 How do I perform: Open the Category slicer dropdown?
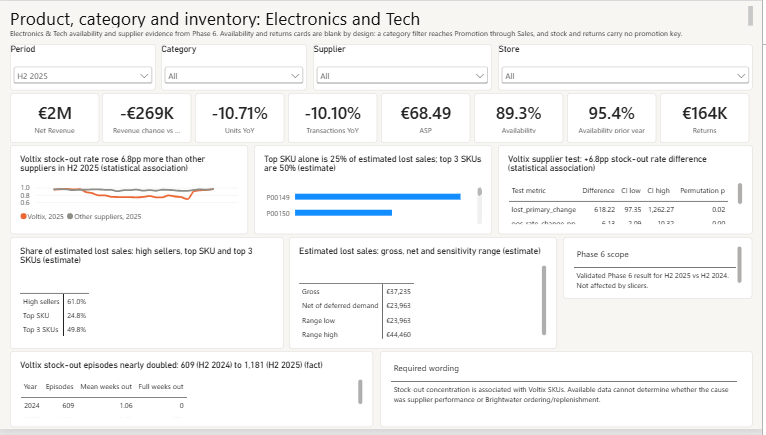click(x=234, y=76)
